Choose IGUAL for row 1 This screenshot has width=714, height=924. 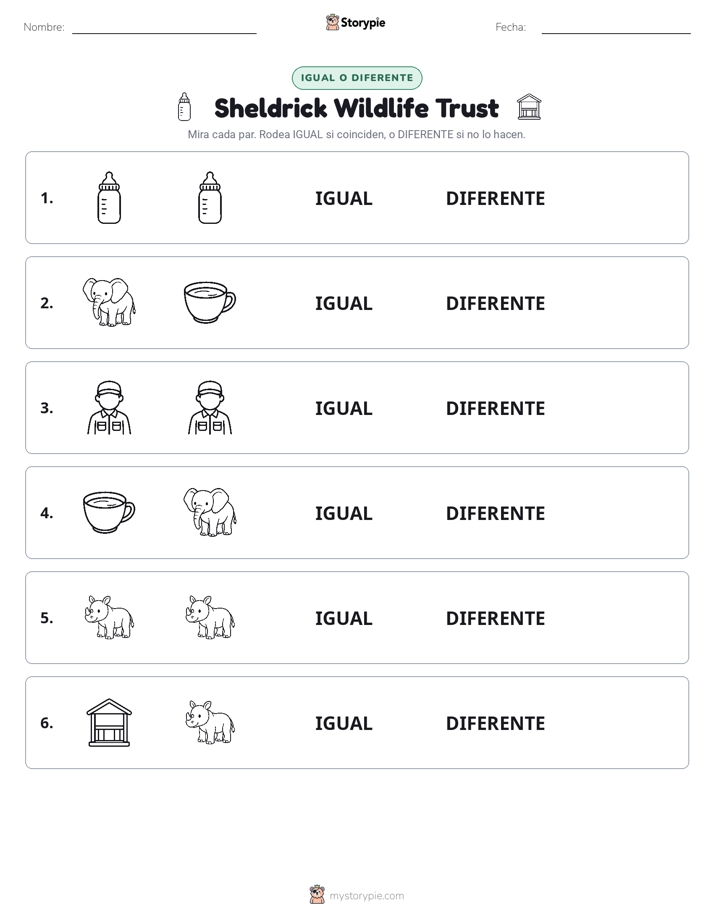tap(343, 199)
